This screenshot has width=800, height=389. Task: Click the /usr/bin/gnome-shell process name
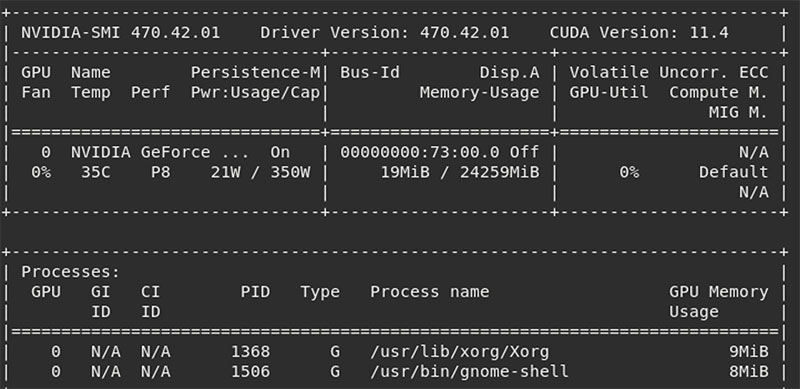(469, 372)
